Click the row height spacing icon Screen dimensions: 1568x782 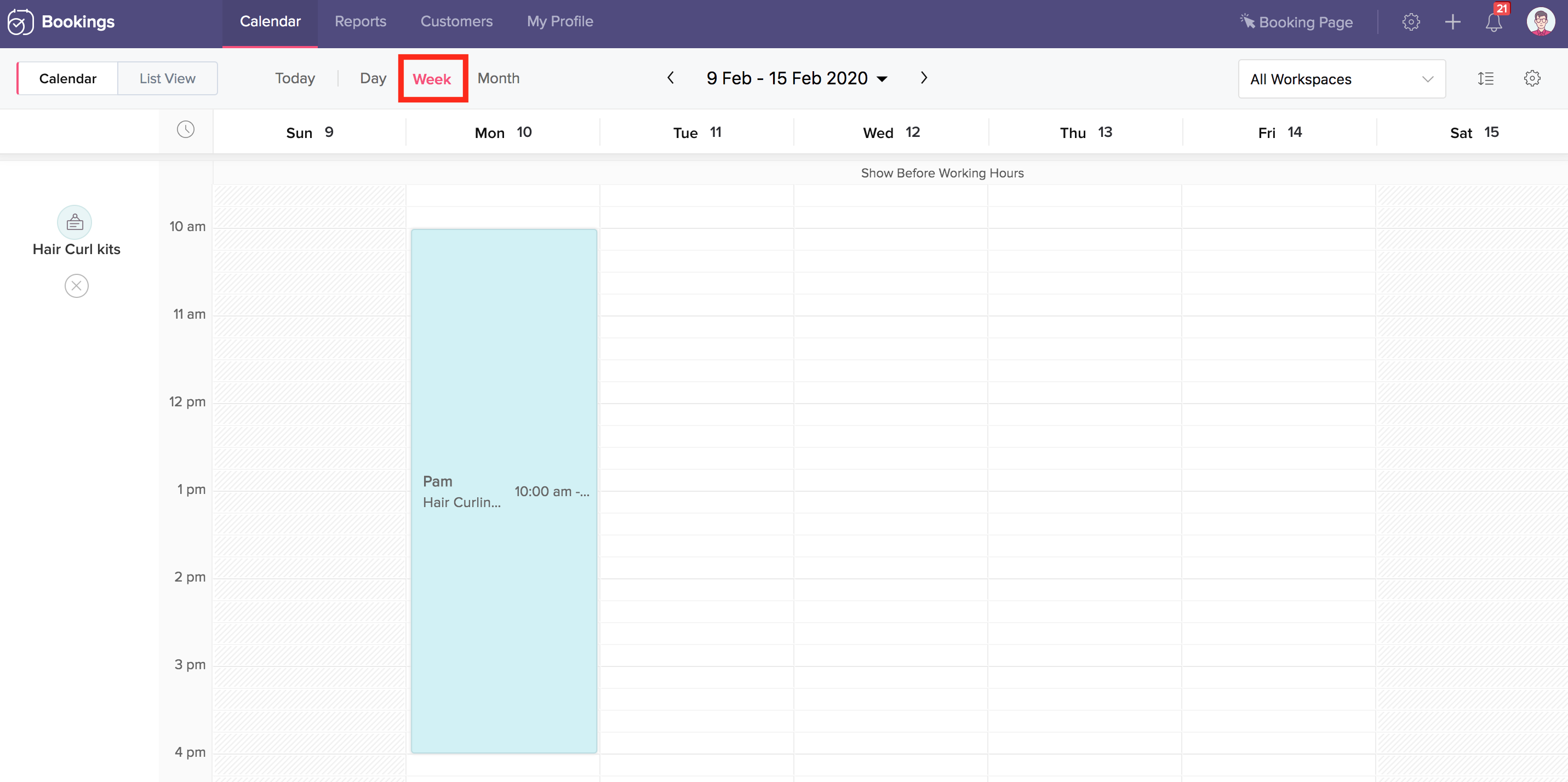click(1485, 78)
